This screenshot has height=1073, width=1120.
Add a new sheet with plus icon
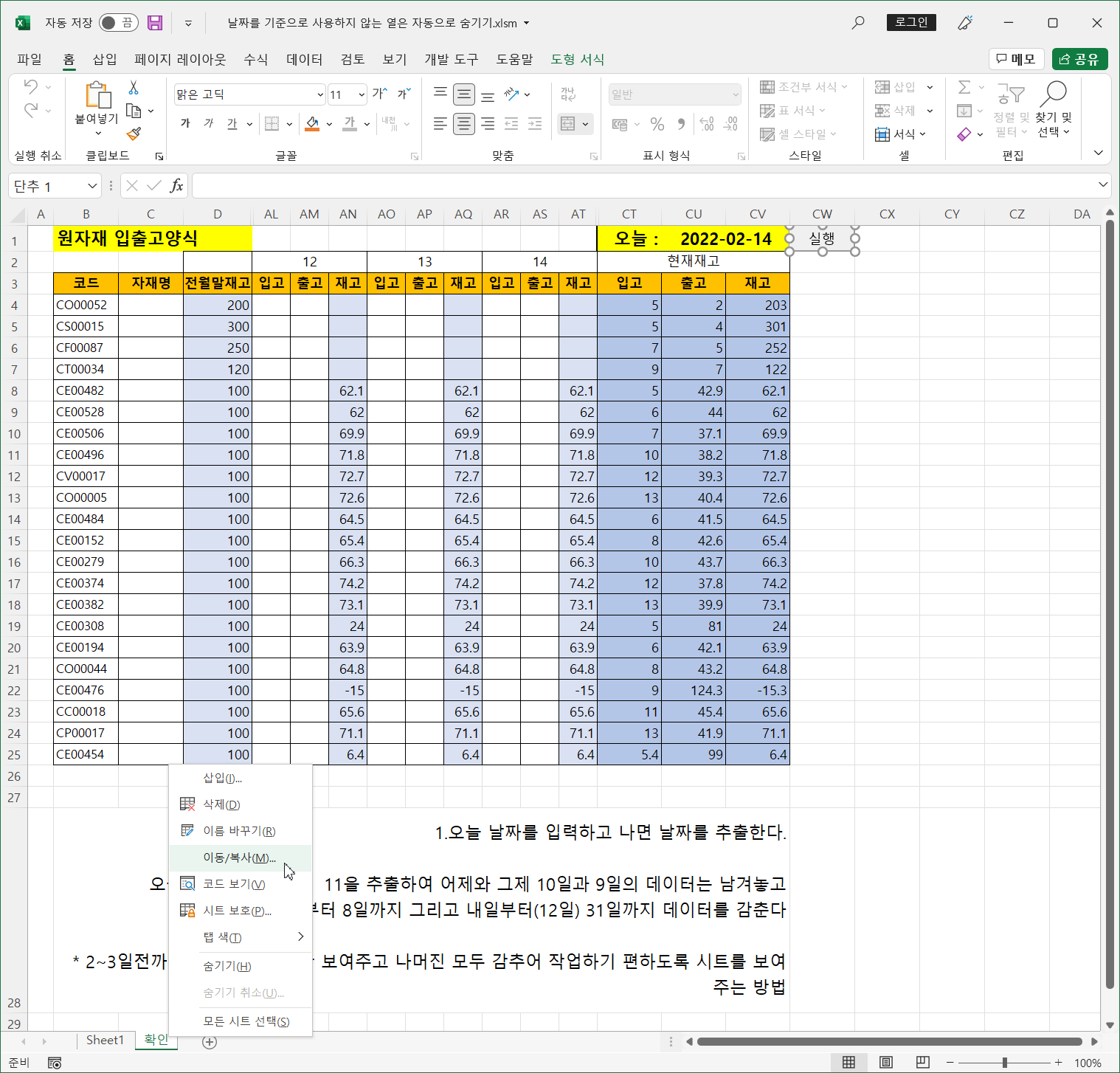[210, 1042]
